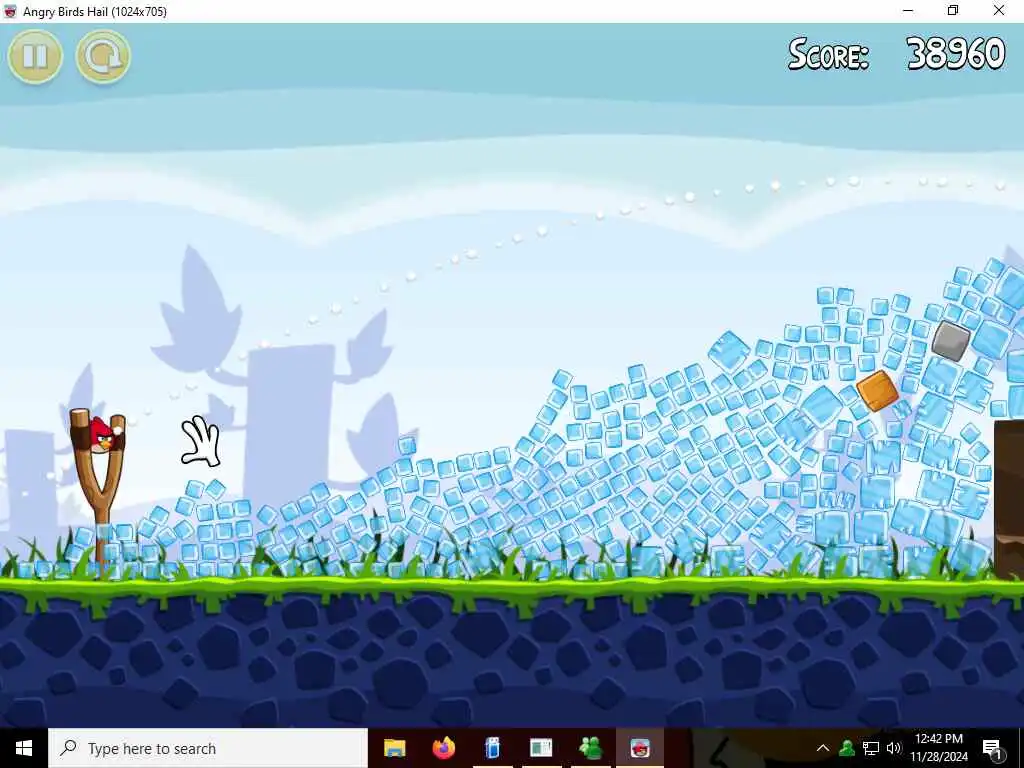Minimize the Angry Birds window
The image size is (1024, 768).
click(908, 10)
